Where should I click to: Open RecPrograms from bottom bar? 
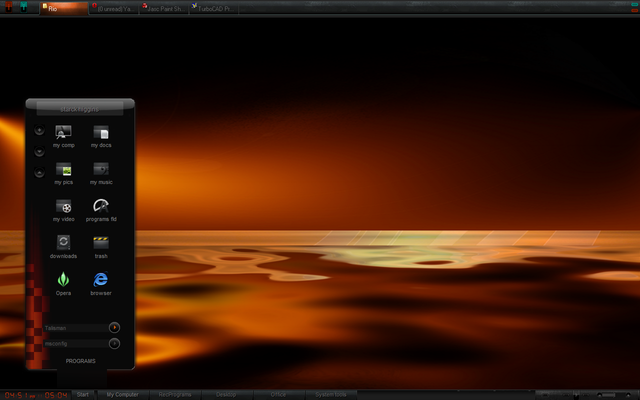[x=175, y=395]
